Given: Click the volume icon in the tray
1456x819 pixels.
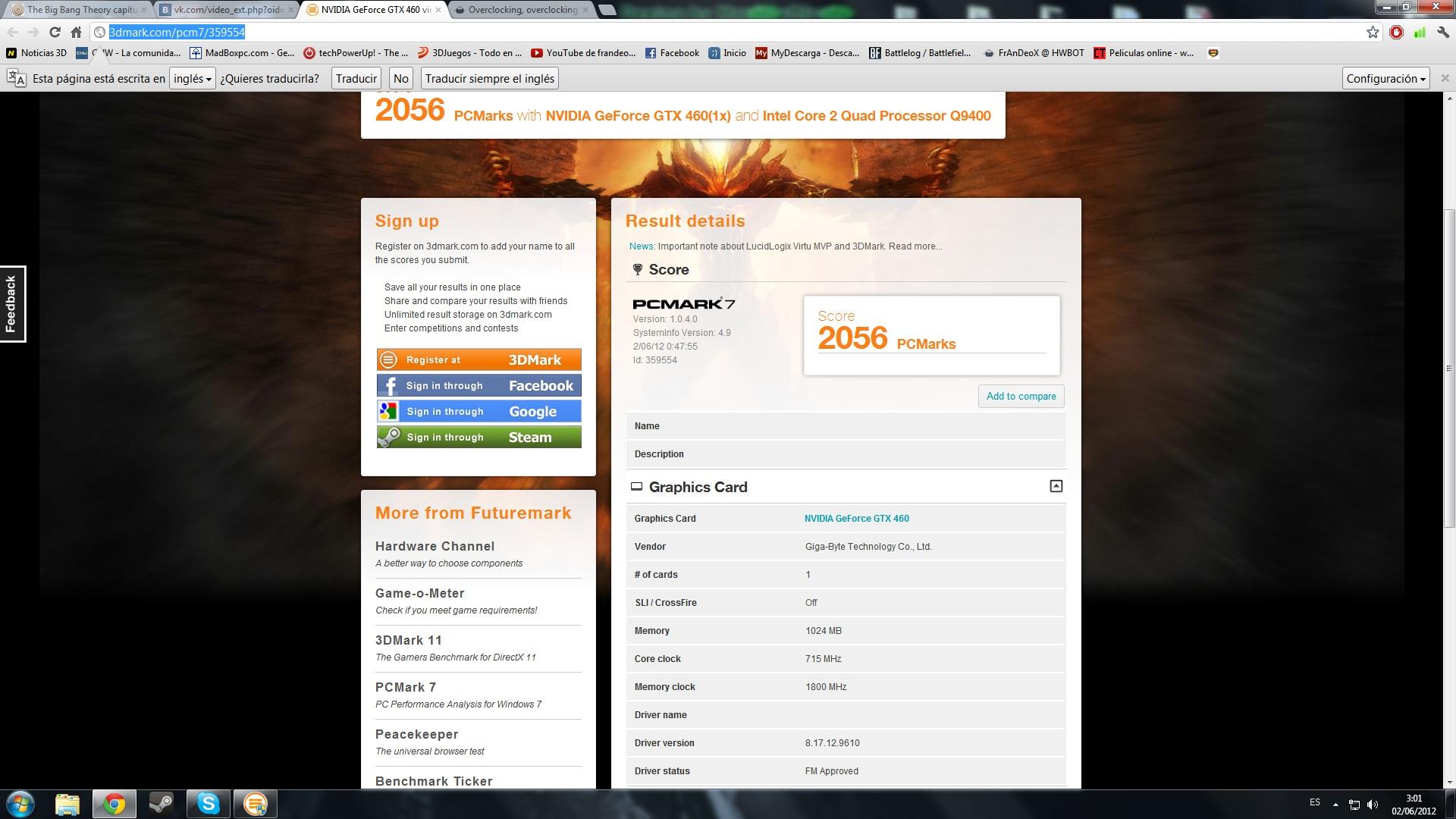Looking at the screenshot, I should click(x=1373, y=805).
